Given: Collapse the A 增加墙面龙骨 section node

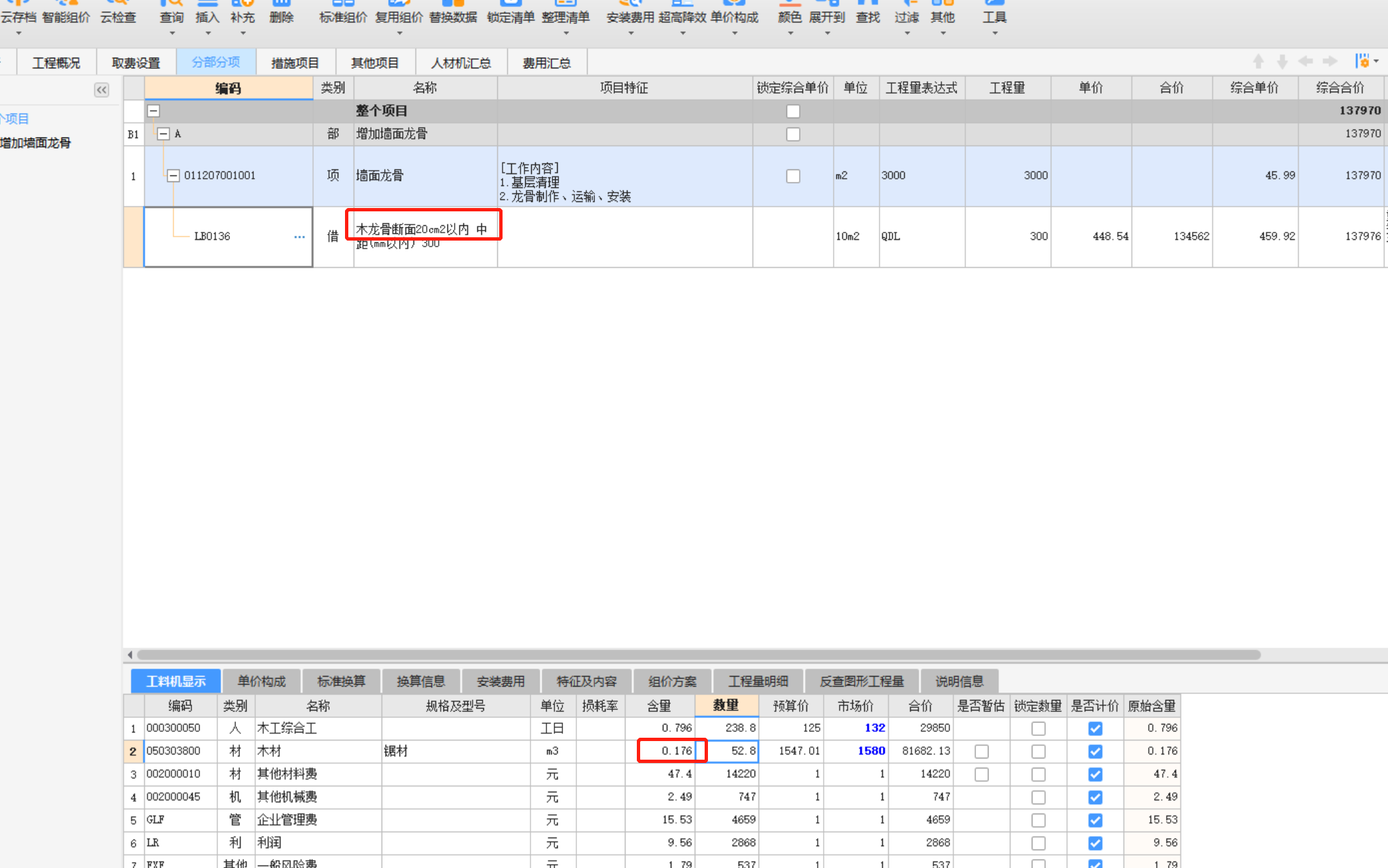Looking at the screenshot, I should tap(164, 134).
